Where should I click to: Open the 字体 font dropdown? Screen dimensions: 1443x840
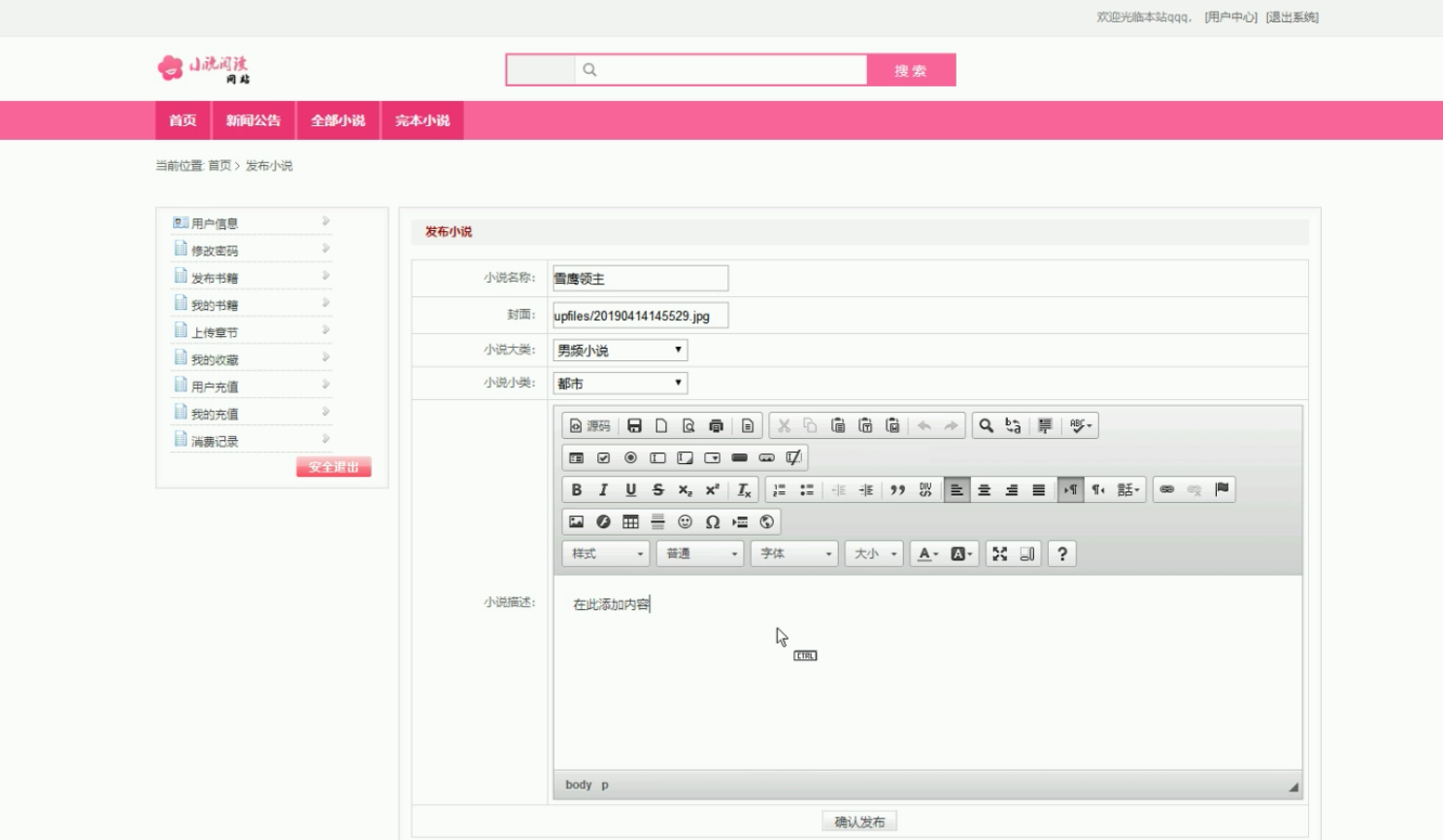click(x=793, y=554)
